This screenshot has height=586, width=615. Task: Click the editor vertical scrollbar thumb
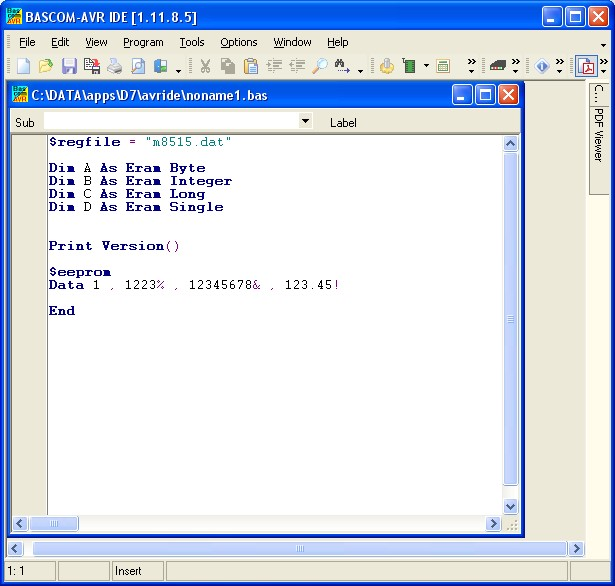[510, 319]
